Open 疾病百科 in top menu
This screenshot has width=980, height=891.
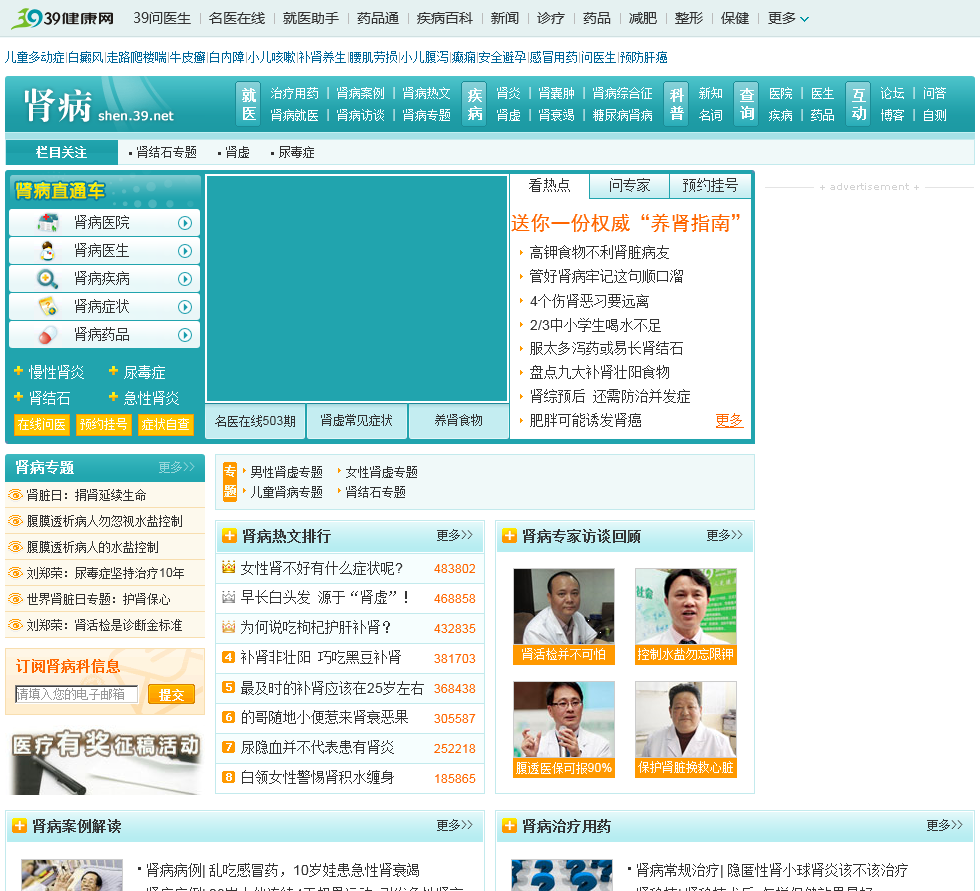pos(444,18)
